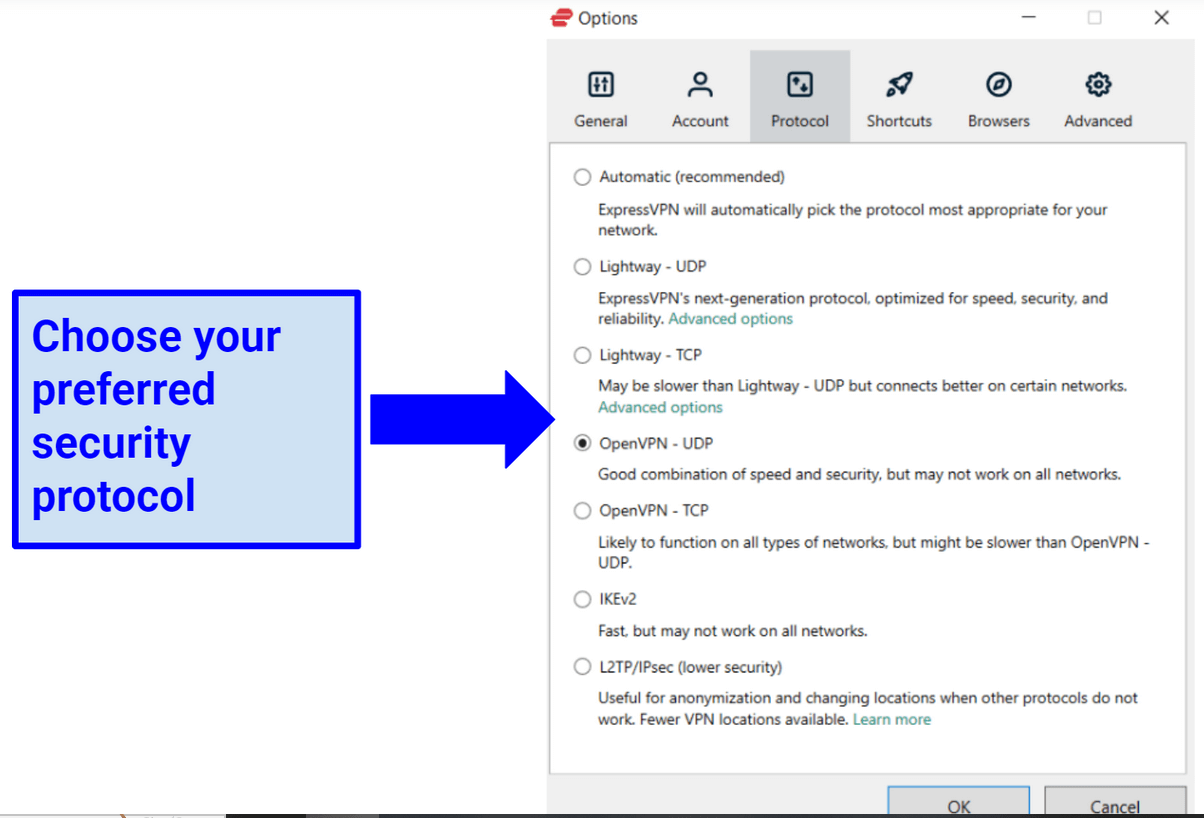Click the 'Good combination of speed and security' description
This screenshot has height=818, width=1204.
tap(859, 475)
